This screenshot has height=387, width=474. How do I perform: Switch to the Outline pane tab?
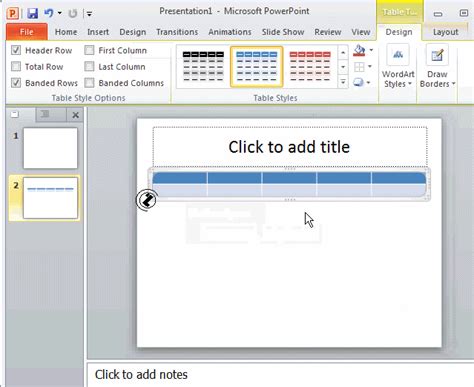45,115
